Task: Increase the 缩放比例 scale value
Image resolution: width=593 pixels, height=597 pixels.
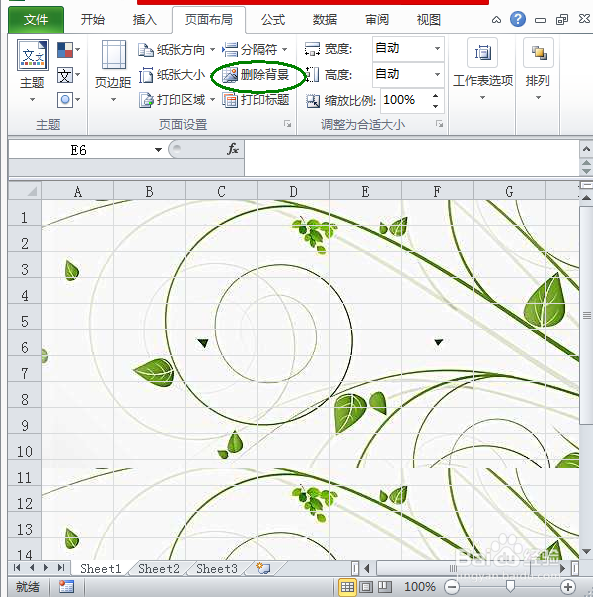Action: tap(435, 95)
